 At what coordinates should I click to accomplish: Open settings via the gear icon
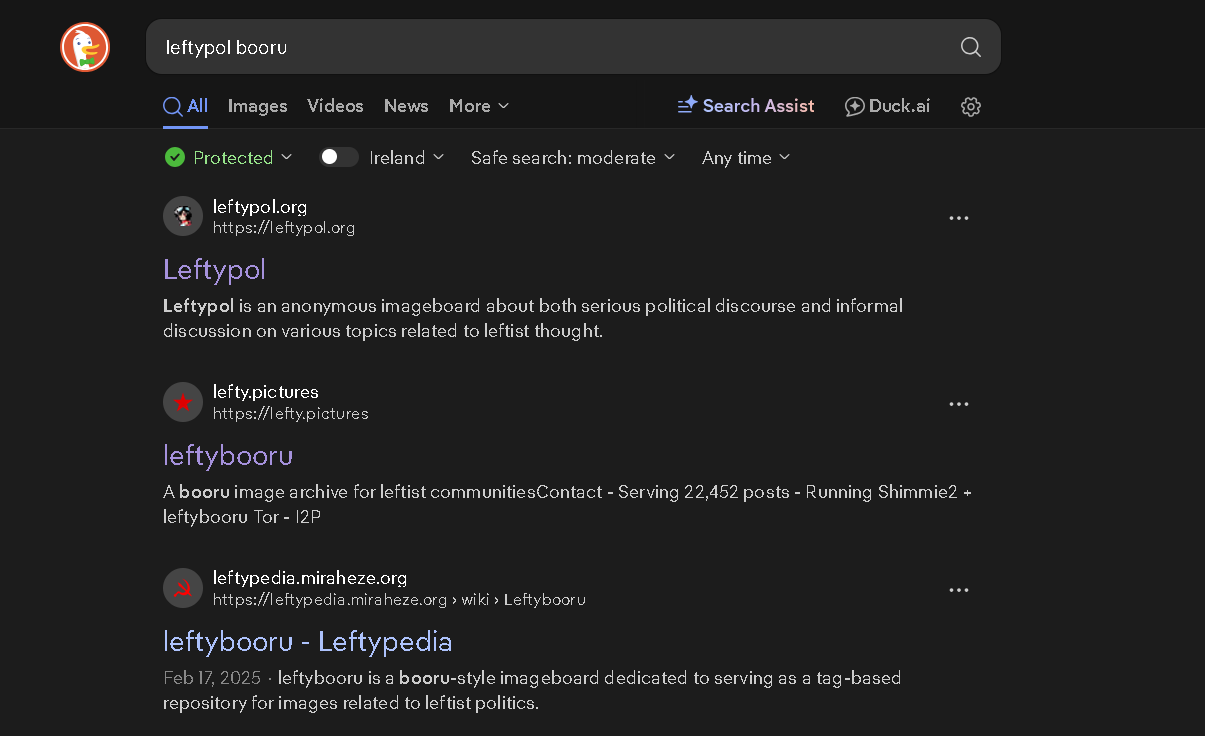coord(970,107)
